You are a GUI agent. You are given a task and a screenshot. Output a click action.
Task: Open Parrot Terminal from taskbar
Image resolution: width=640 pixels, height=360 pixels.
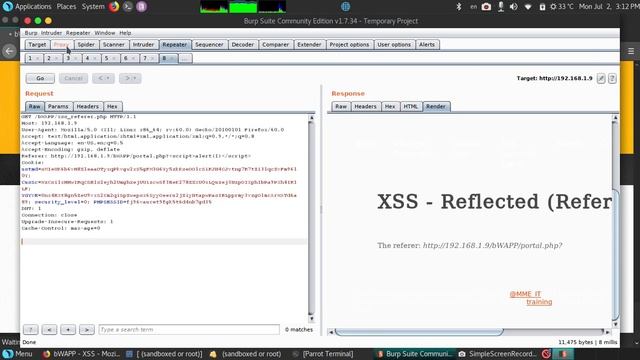coord(323,354)
